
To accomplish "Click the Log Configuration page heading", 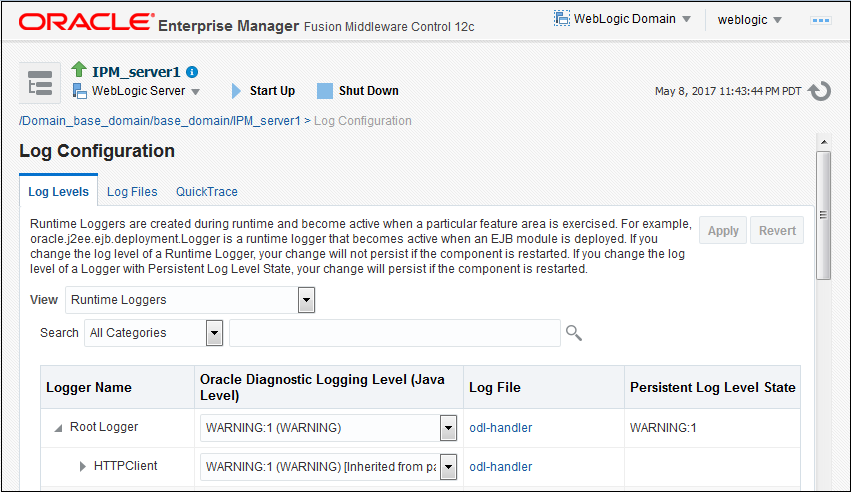I will [x=97, y=151].
